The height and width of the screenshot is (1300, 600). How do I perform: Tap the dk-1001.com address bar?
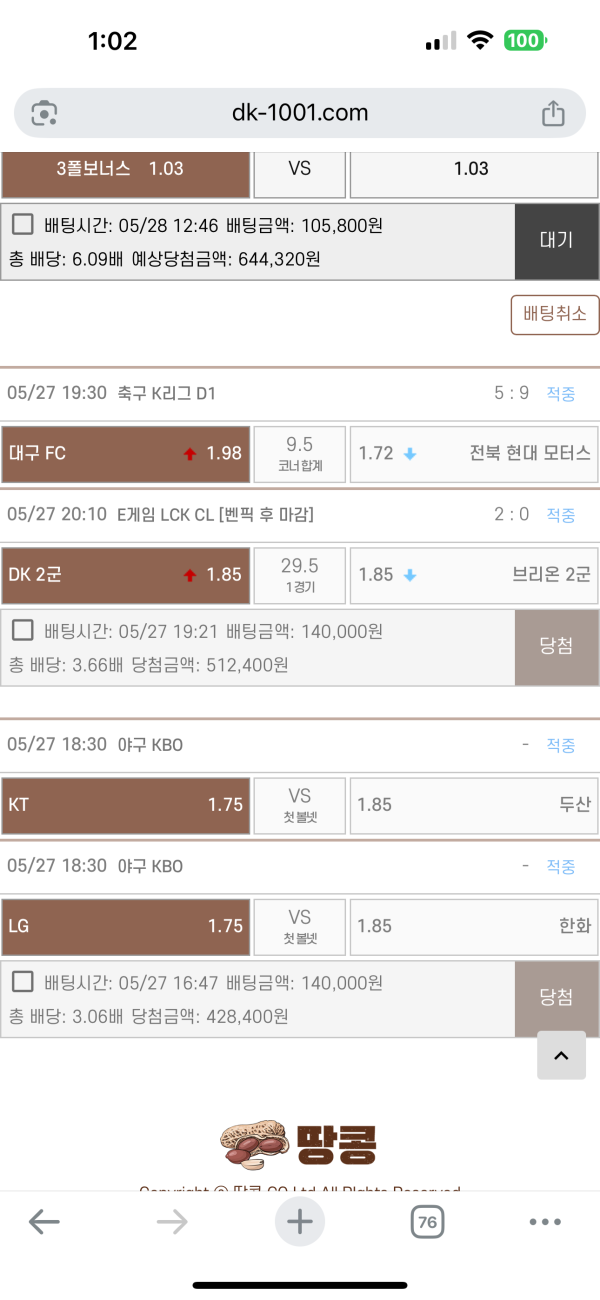coord(299,113)
